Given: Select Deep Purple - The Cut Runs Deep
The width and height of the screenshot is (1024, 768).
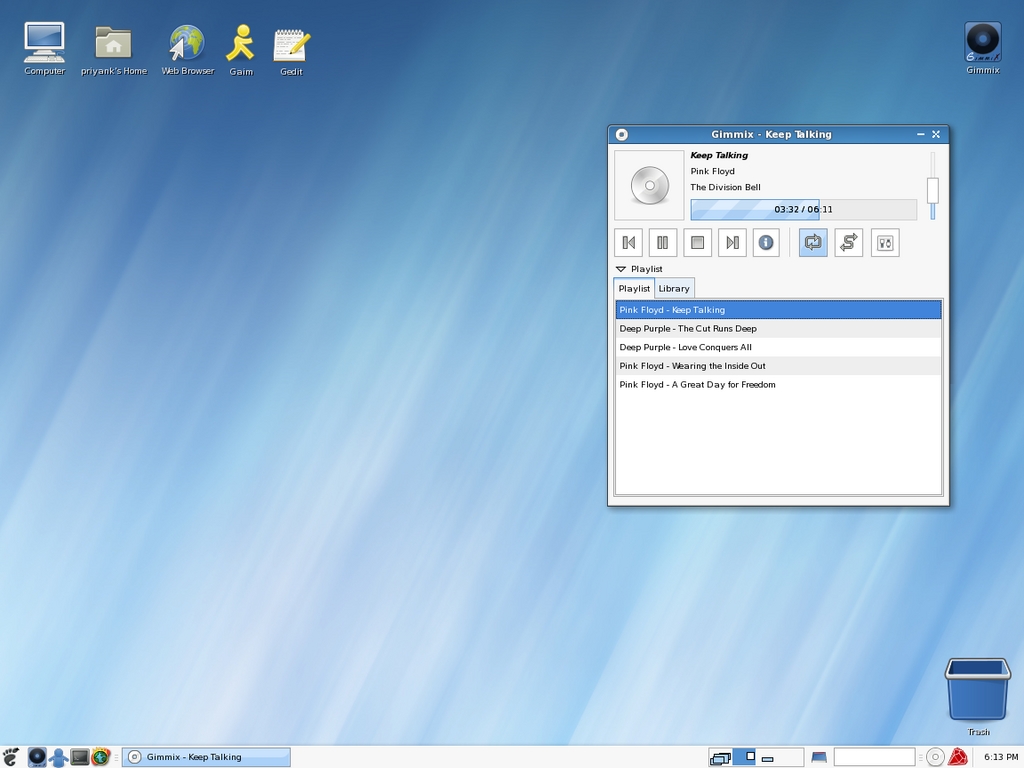Looking at the screenshot, I should pyautogui.click(x=778, y=328).
